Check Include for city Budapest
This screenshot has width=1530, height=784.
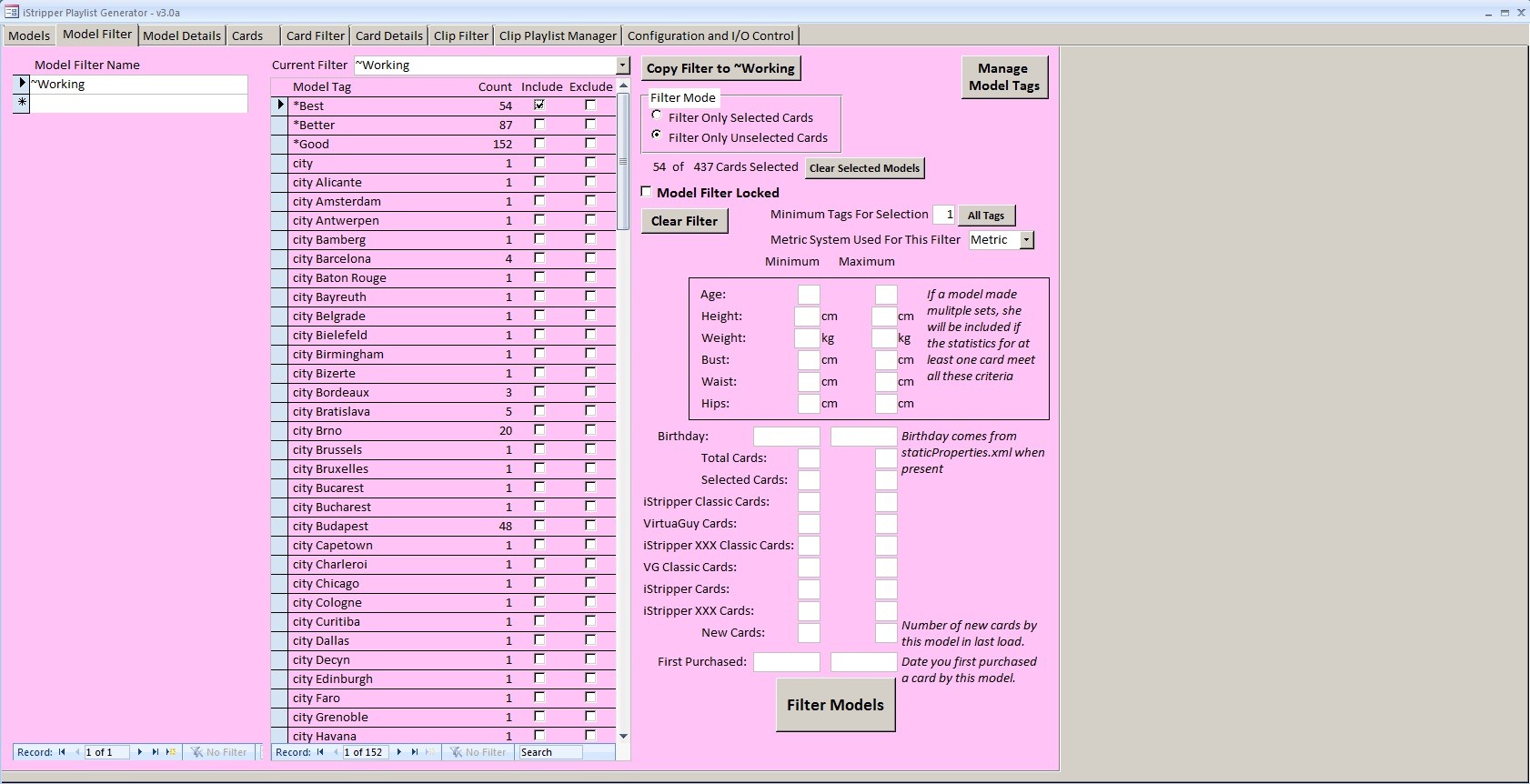[539, 526]
